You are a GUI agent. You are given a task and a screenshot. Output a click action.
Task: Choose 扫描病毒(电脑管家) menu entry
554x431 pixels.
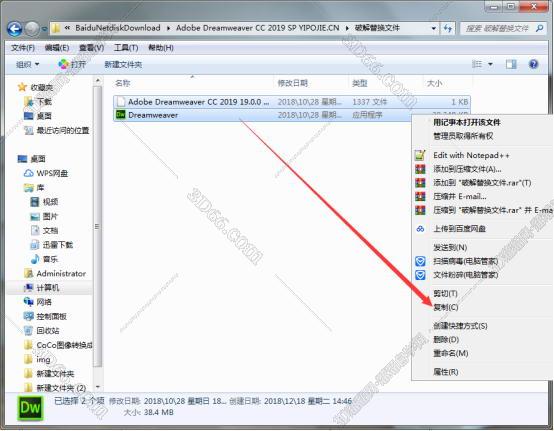coord(466,261)
